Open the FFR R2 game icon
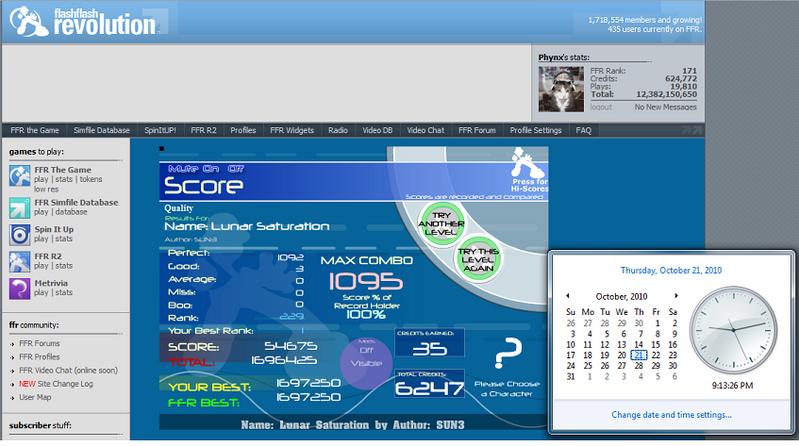Screen dimensions: 799x446 pos(19,261)
